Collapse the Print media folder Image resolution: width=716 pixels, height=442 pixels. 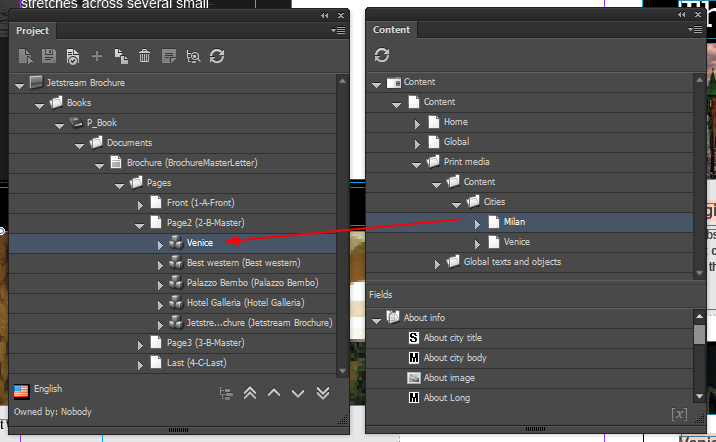417,162
